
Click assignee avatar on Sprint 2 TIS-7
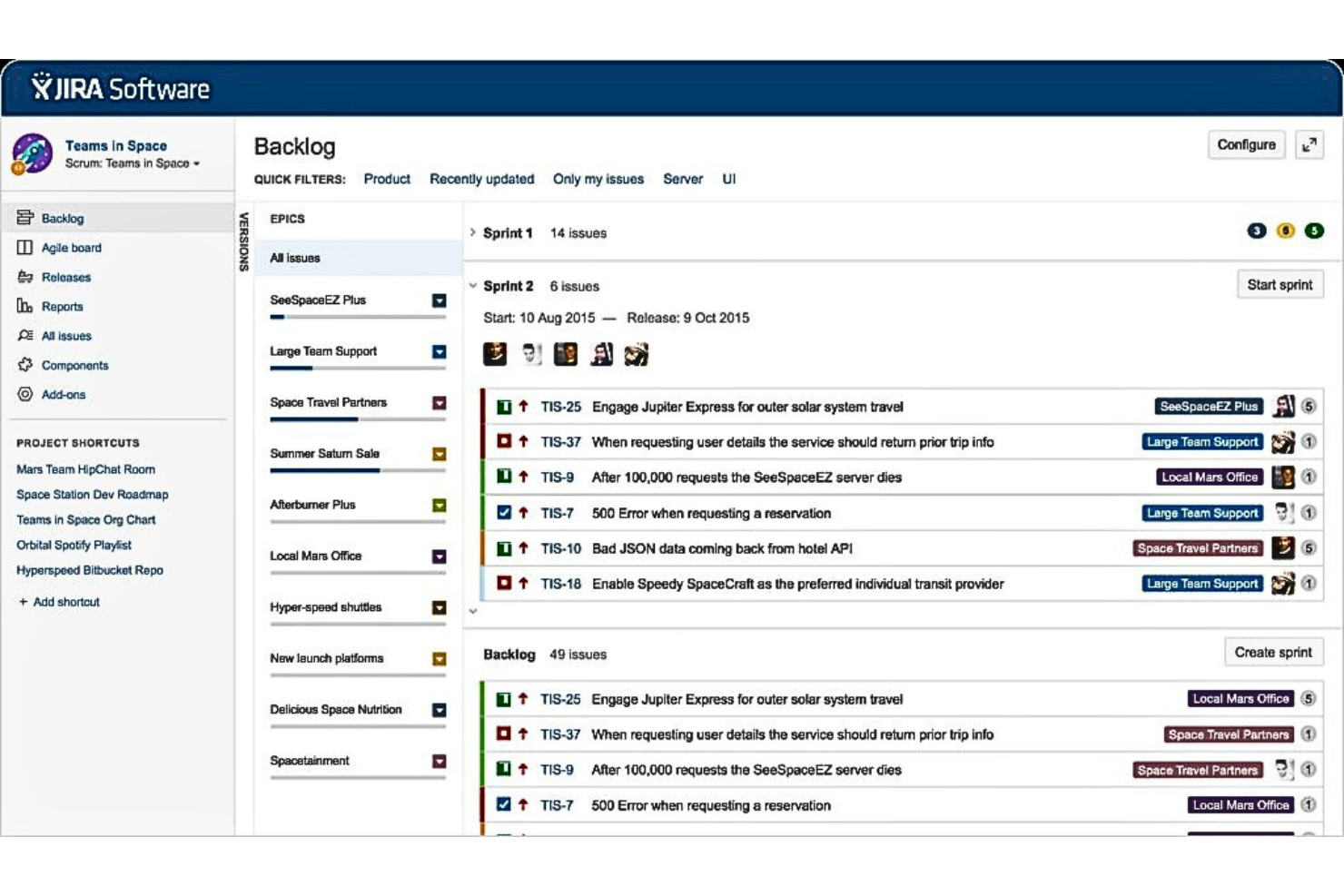[1283, 512]
